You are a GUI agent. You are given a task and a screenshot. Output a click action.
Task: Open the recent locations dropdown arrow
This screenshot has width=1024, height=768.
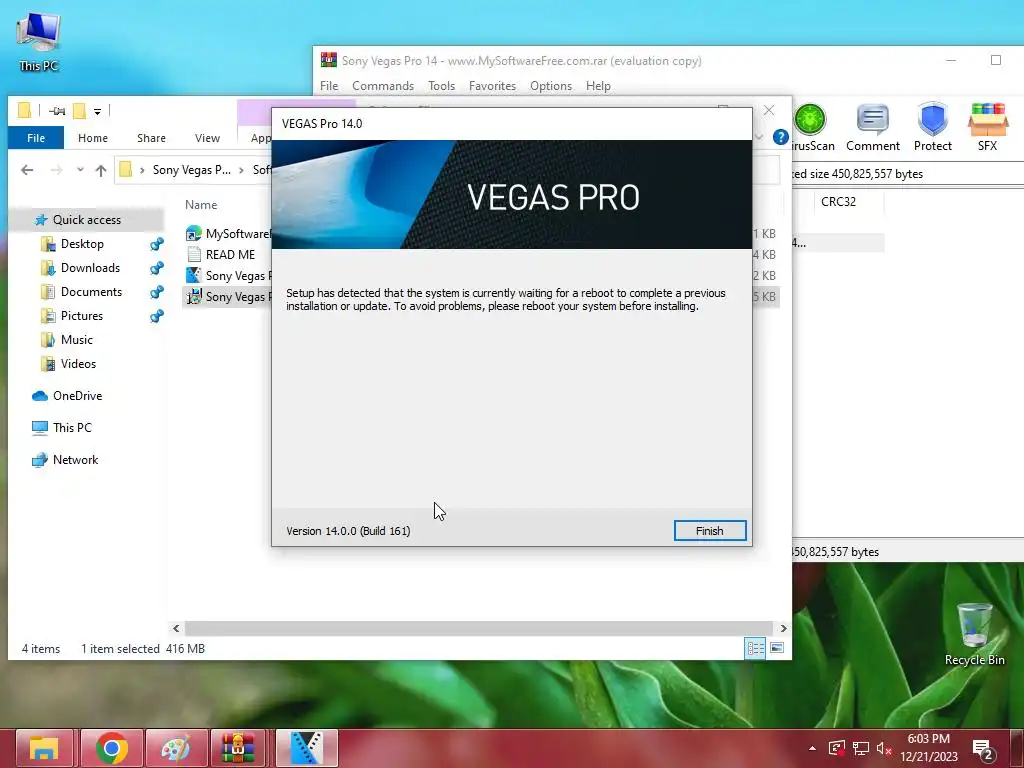point(80,170)
